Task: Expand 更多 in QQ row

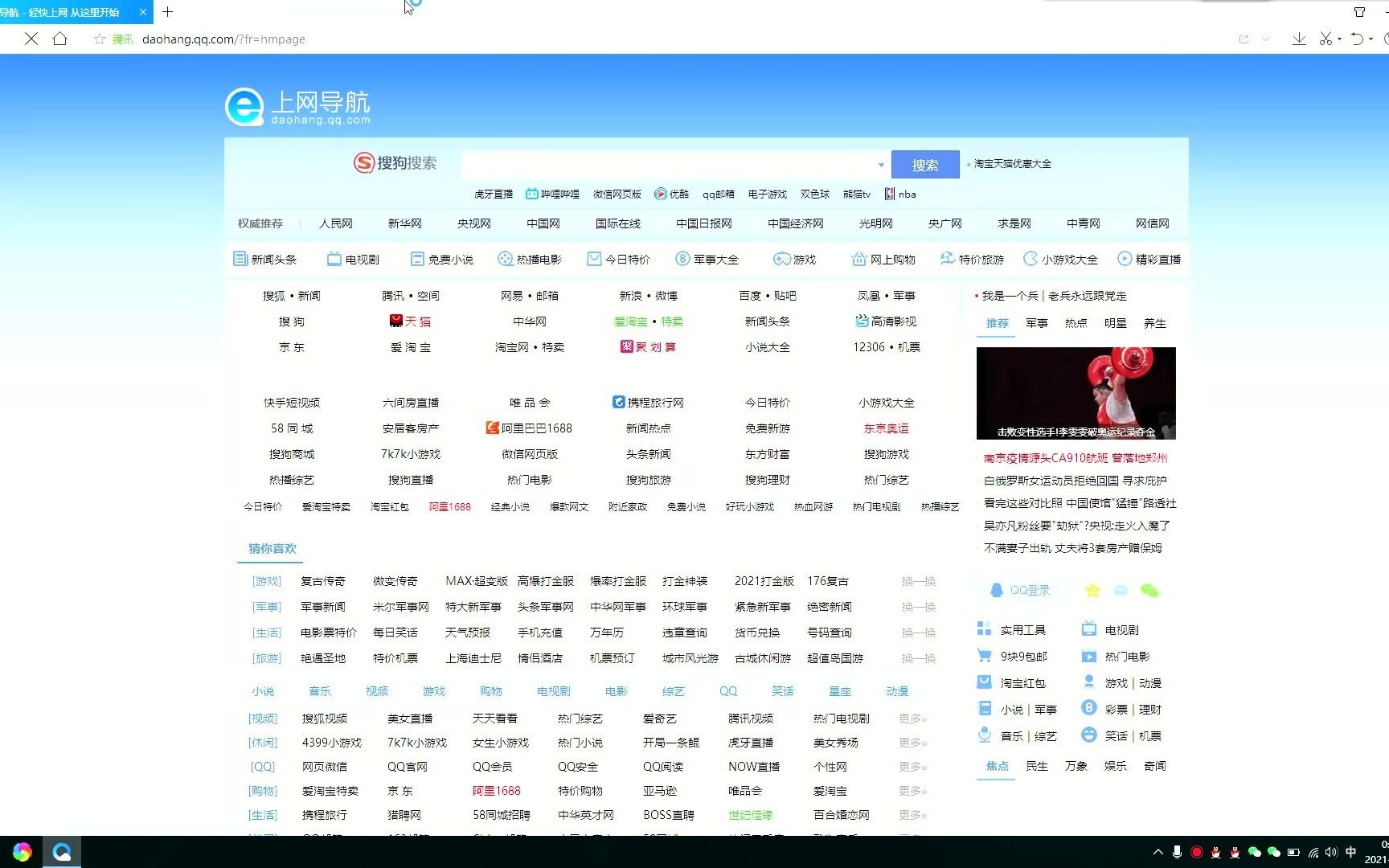Action: point(912,766)
